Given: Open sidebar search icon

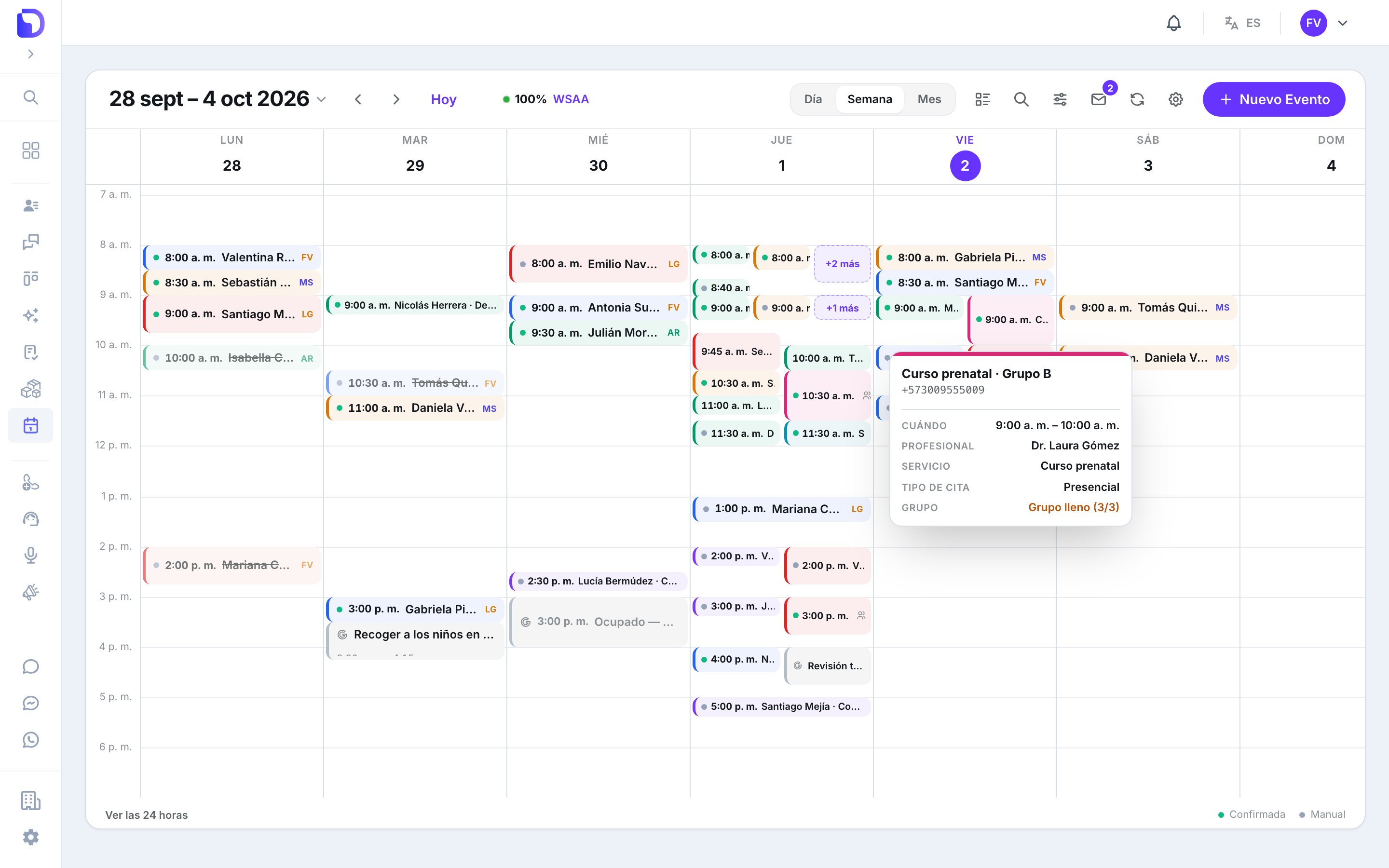Looking at the screenshot, I should pos(30,97).
